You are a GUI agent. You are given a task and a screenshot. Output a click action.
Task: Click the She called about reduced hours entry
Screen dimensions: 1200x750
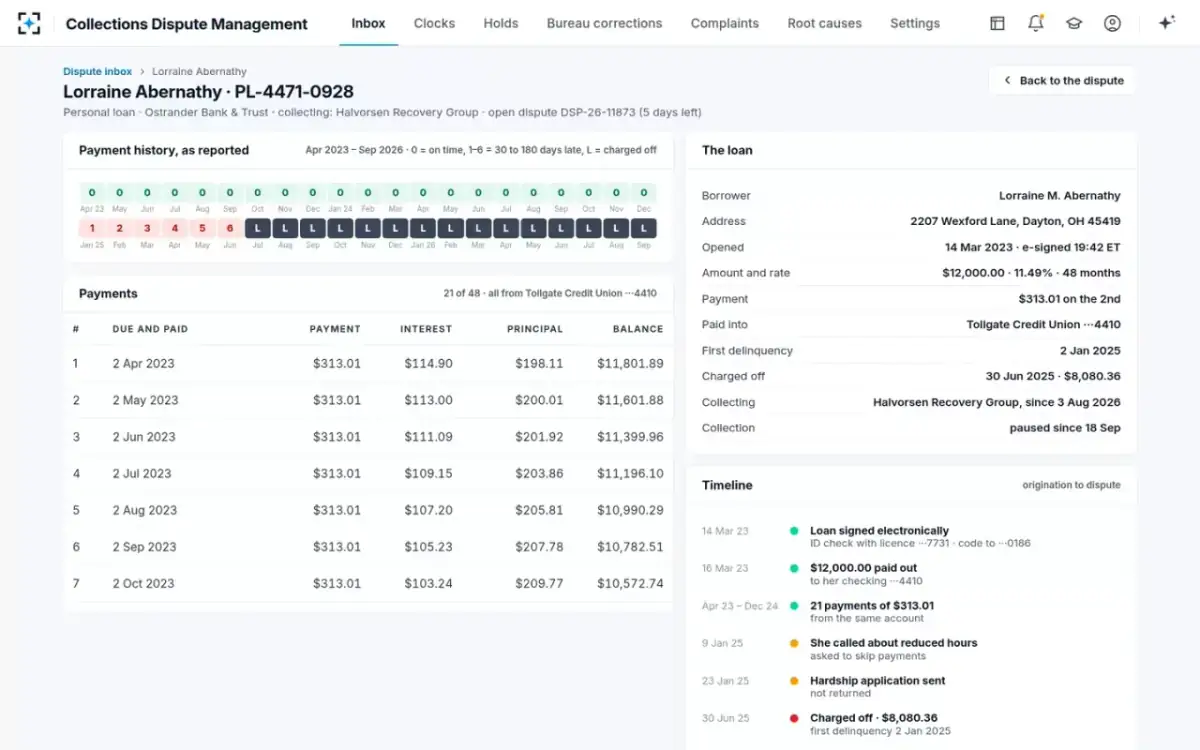pos(893,649)
